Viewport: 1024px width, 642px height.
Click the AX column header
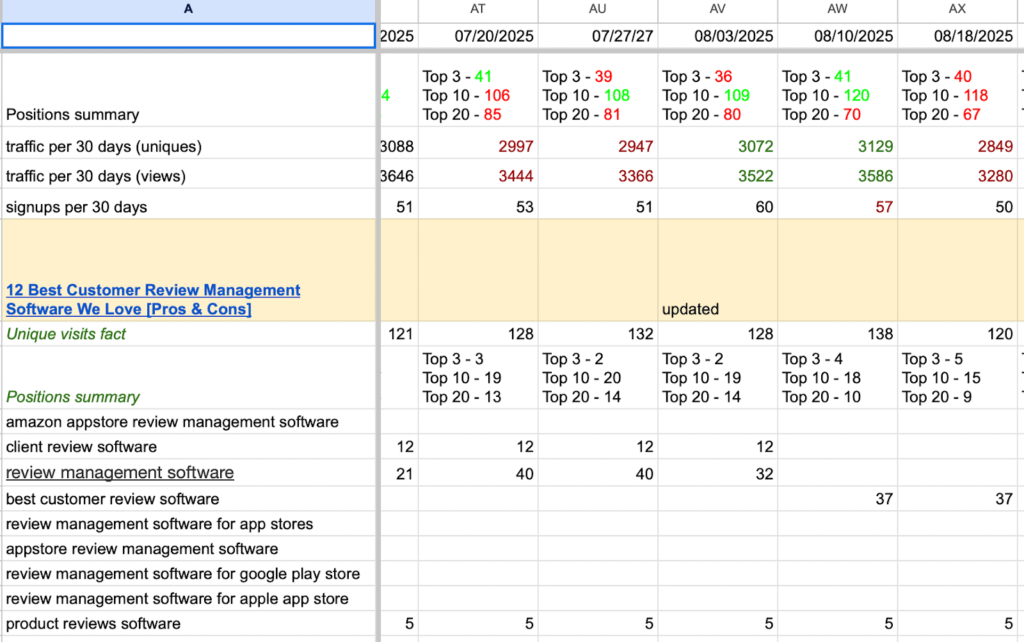pos(957,9)
